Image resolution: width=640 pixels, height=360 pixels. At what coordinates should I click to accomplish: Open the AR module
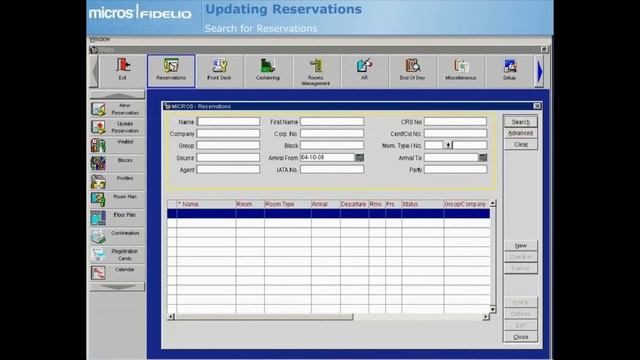[x=364, y=71]
